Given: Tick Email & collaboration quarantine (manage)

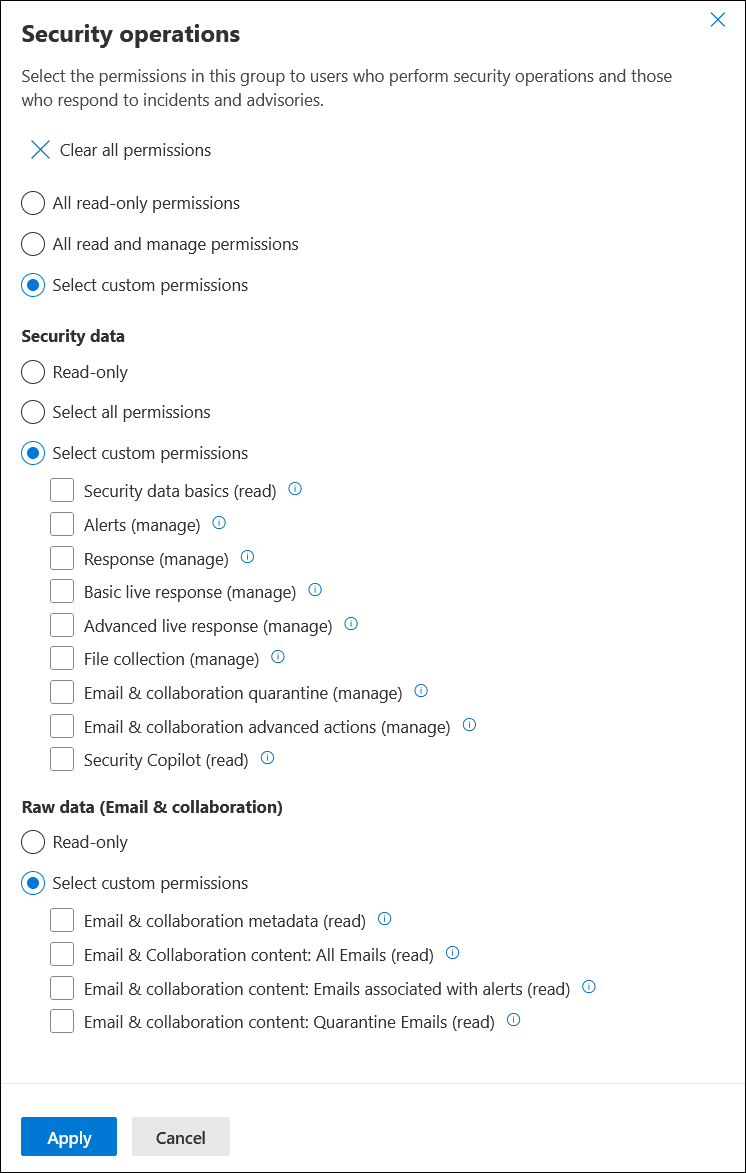Looking at the screenshot, I should [x=62, y=692].
